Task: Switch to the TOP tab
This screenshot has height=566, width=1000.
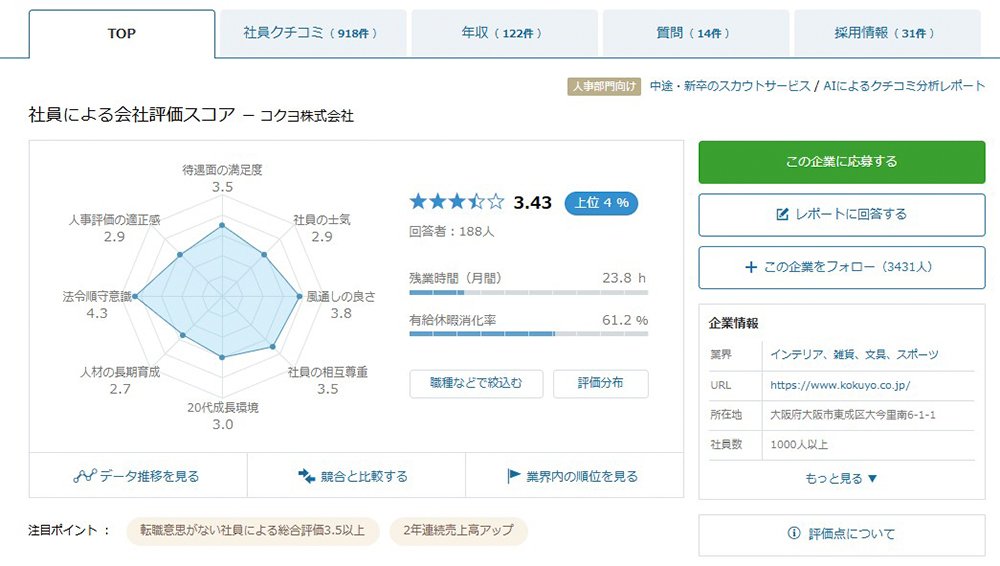Action: tap(122, 34)
